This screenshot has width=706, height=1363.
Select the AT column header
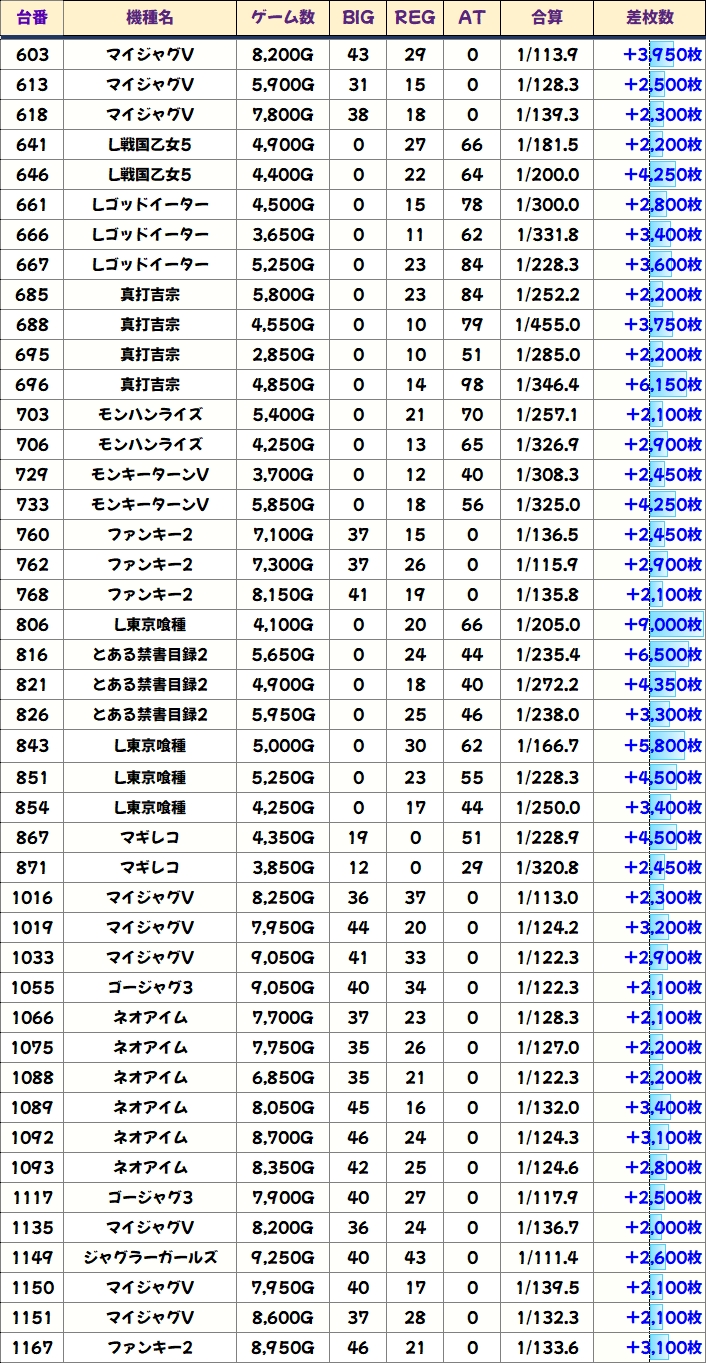pyautogui.click(x=472, y=18)
